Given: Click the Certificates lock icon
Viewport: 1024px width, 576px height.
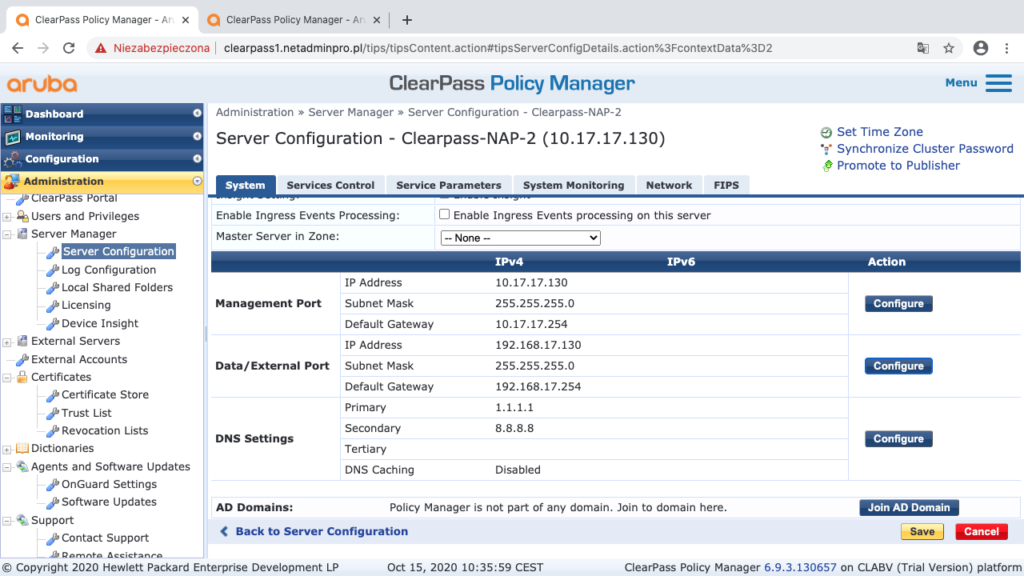Looking at the screenshot, I should point(22,377).
